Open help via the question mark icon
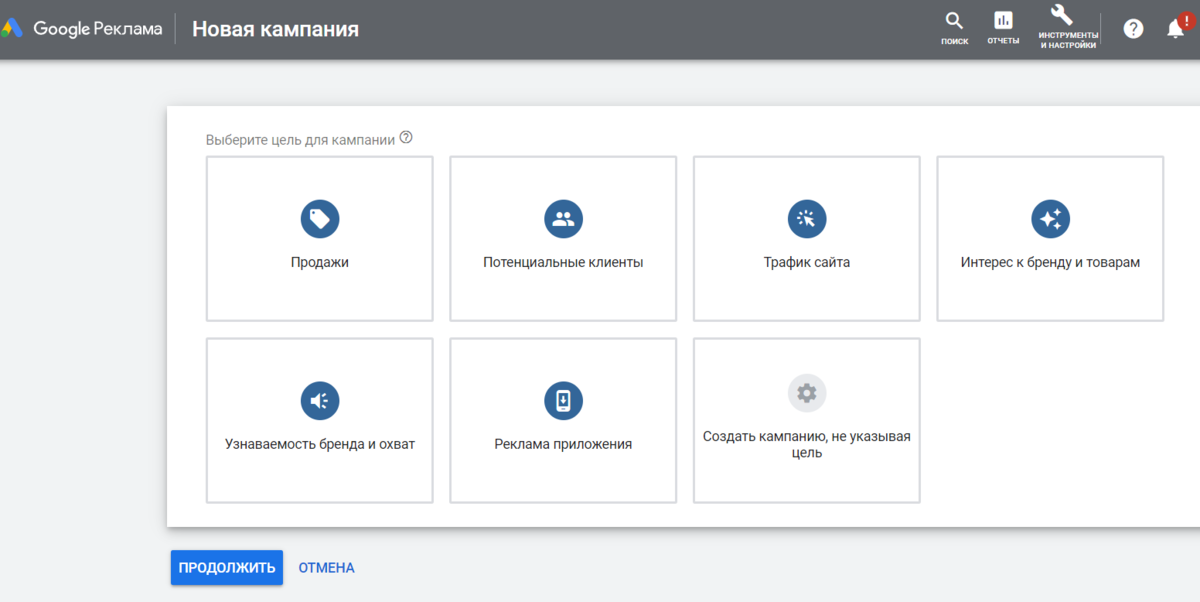The image size is (1200, 602). click(1133, 28)
